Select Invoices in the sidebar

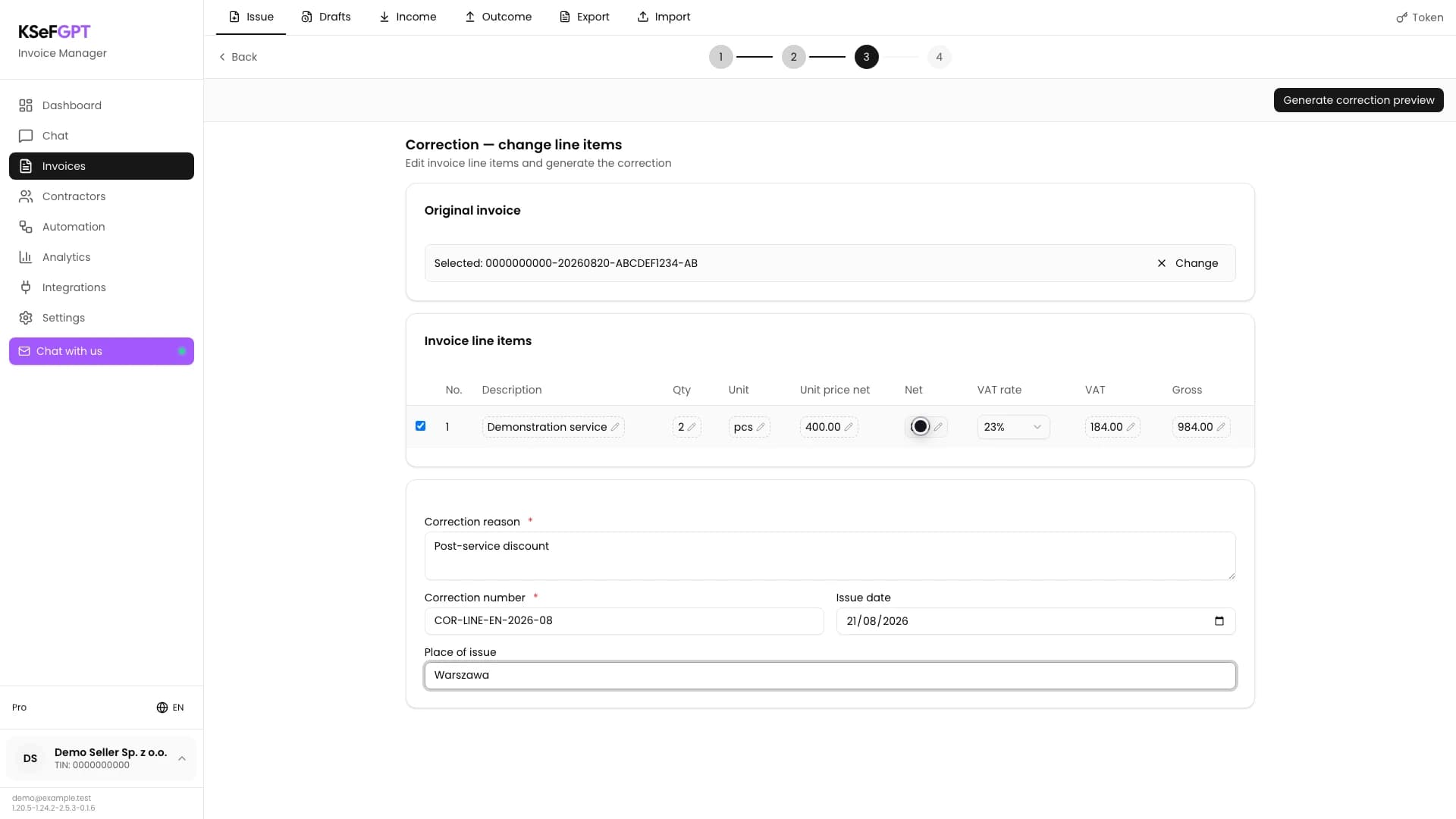102,166
